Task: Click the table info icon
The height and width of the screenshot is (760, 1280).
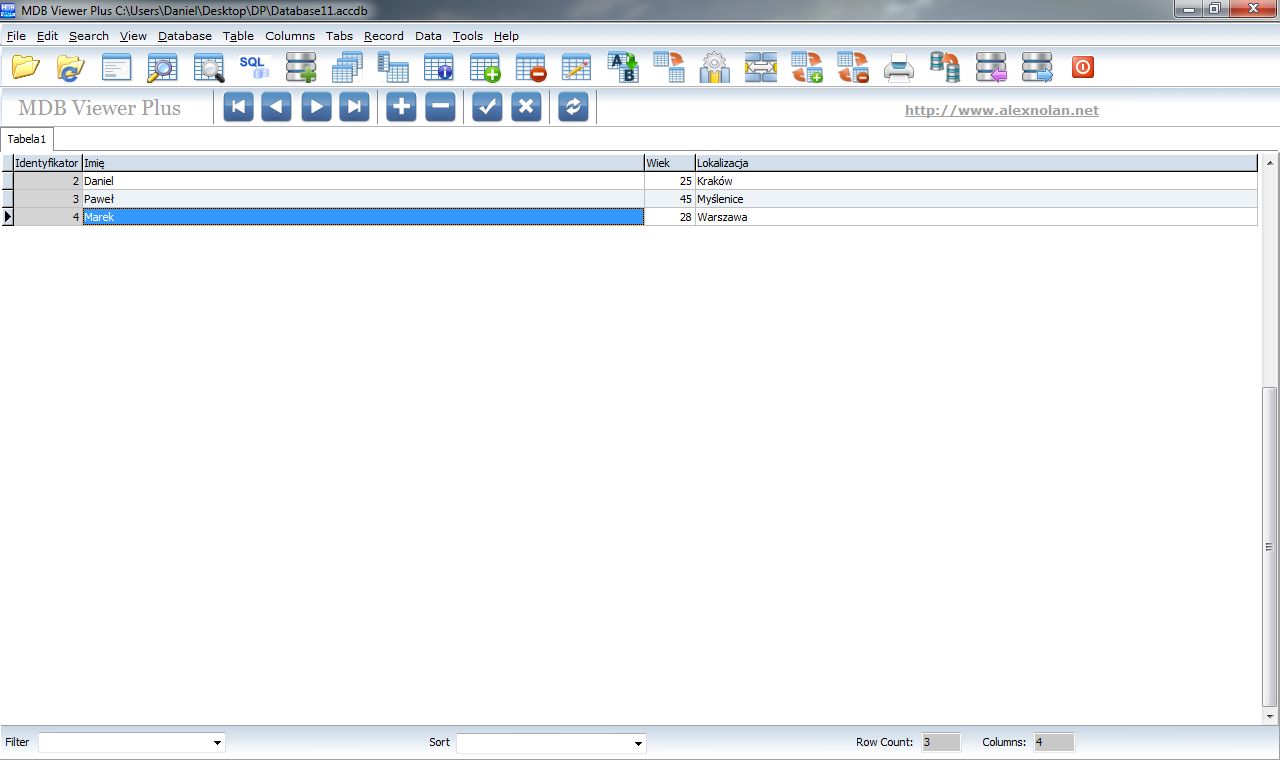Action: tap(439, 67)
